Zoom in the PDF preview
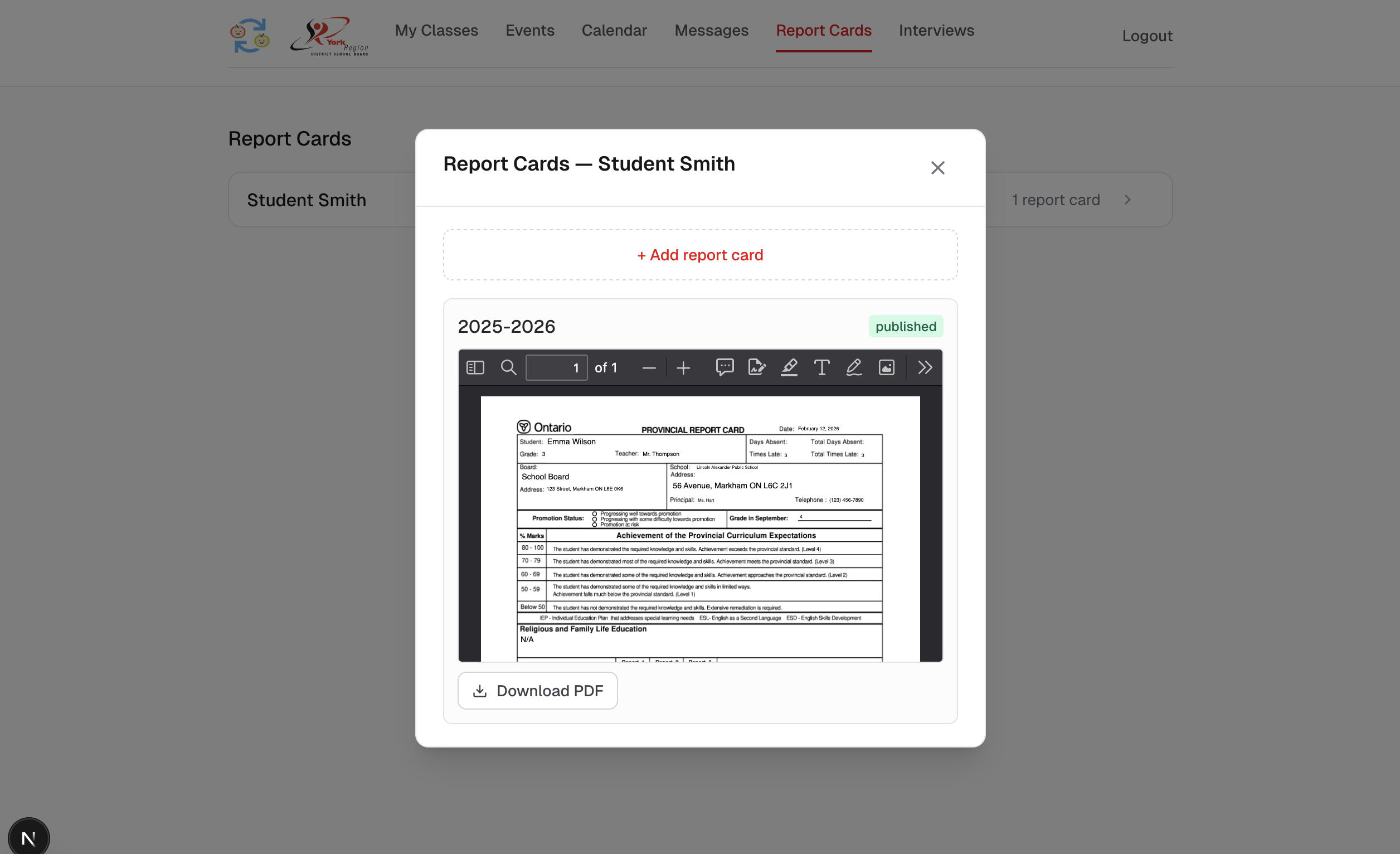This screenshot has height=854, width=1400. tap(683, 368)
